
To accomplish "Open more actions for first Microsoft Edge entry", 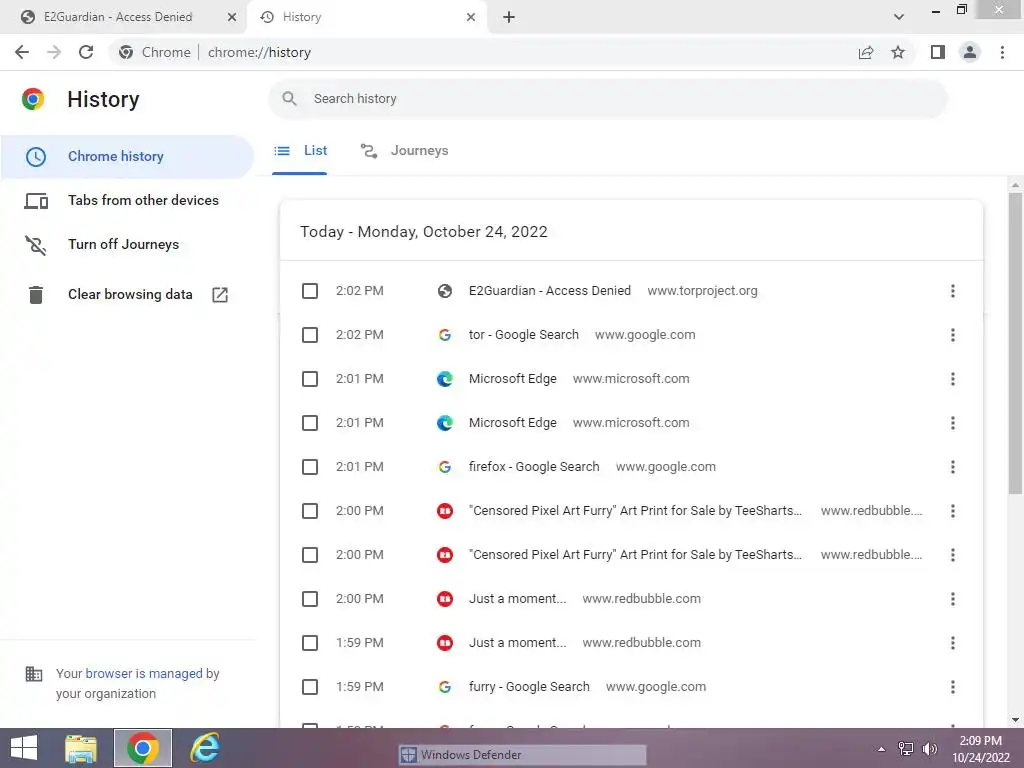I will pos(953,379).
